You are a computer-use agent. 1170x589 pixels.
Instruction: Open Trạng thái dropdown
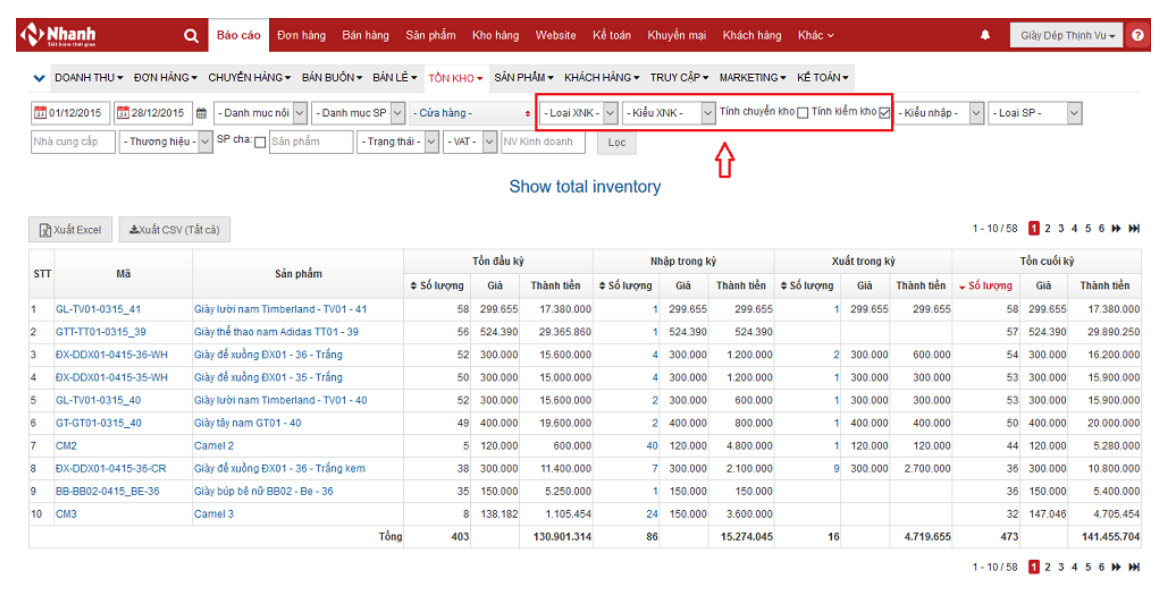point(398,142)
